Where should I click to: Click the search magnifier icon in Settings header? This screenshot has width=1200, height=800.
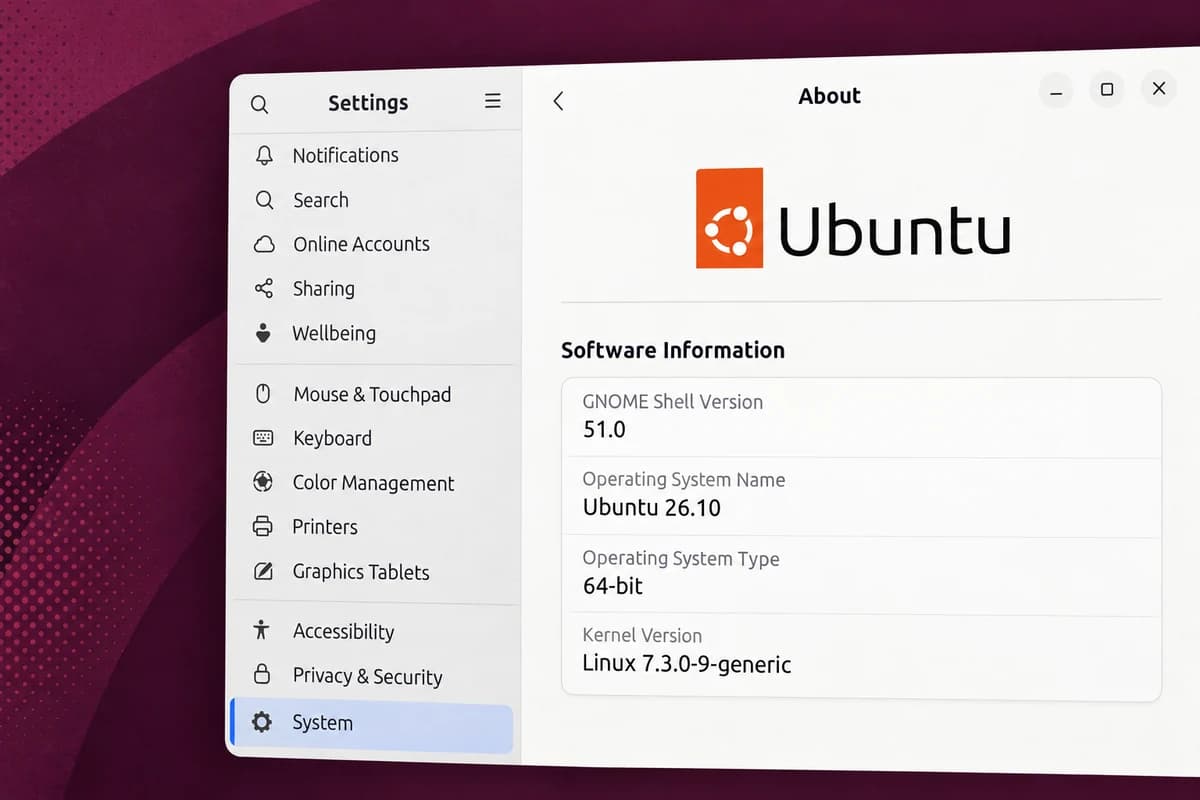259,105
